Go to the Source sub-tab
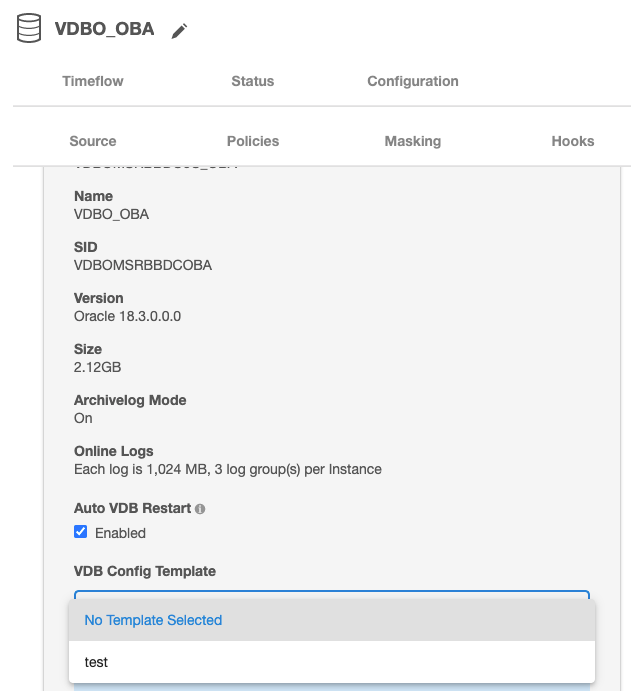631x691 pixels. 93,141
